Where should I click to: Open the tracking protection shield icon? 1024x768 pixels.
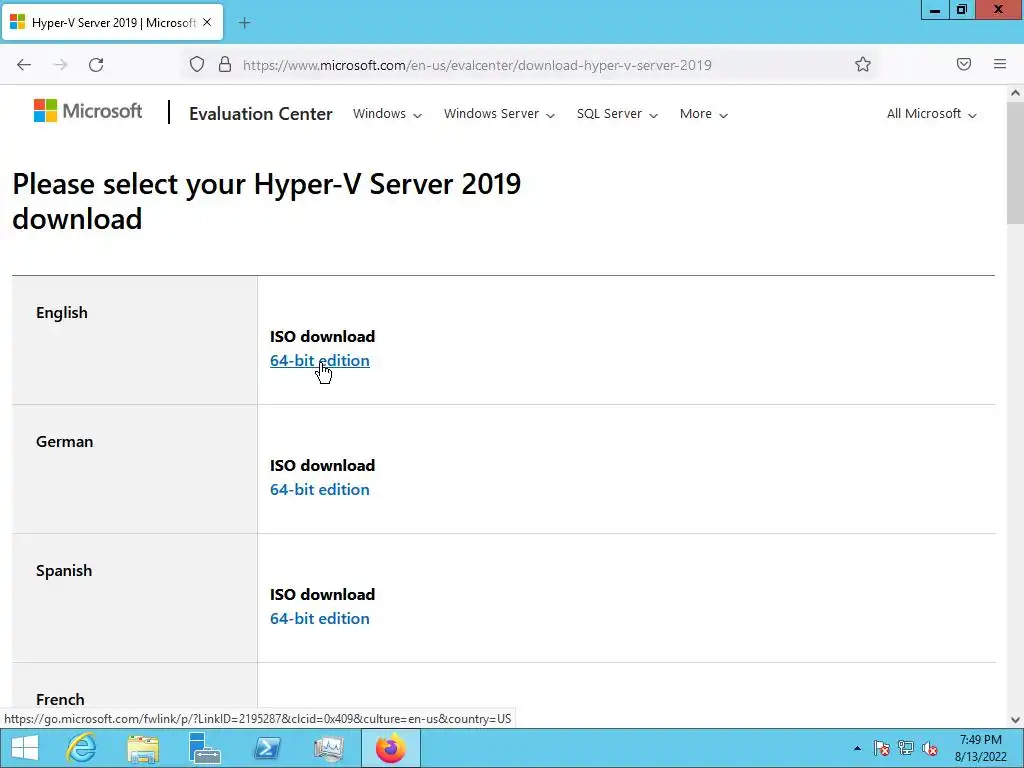click(x=197, y=65)
